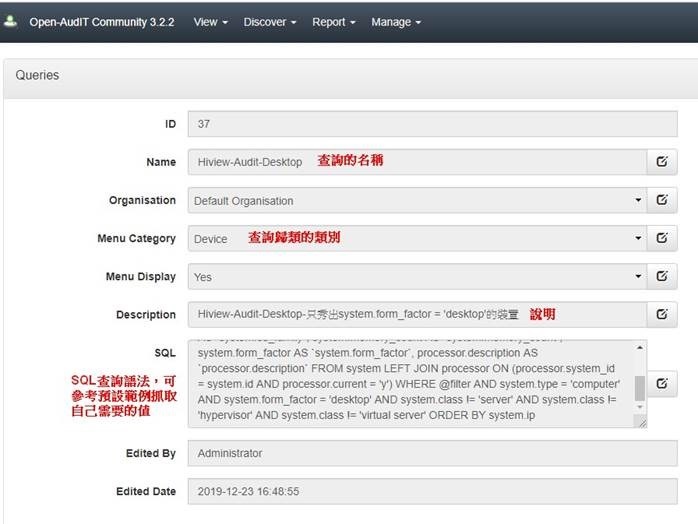This screenshot has height=524, width=698.
Task: Click the Edited By Administrator field
Action: coord(432,453)
